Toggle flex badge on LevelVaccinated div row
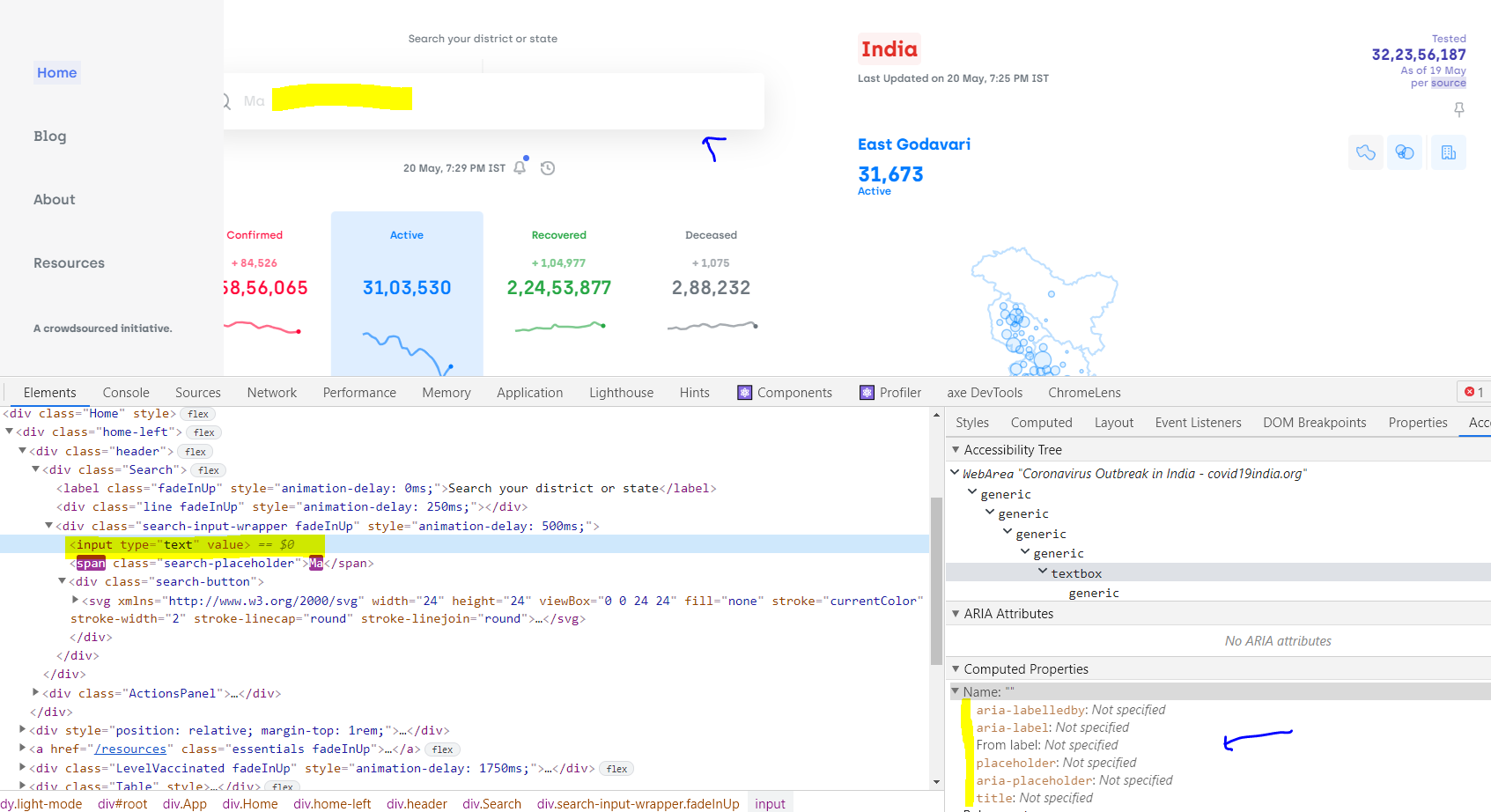The width and height of the screenshot is (1491, 812). [617, 769]
